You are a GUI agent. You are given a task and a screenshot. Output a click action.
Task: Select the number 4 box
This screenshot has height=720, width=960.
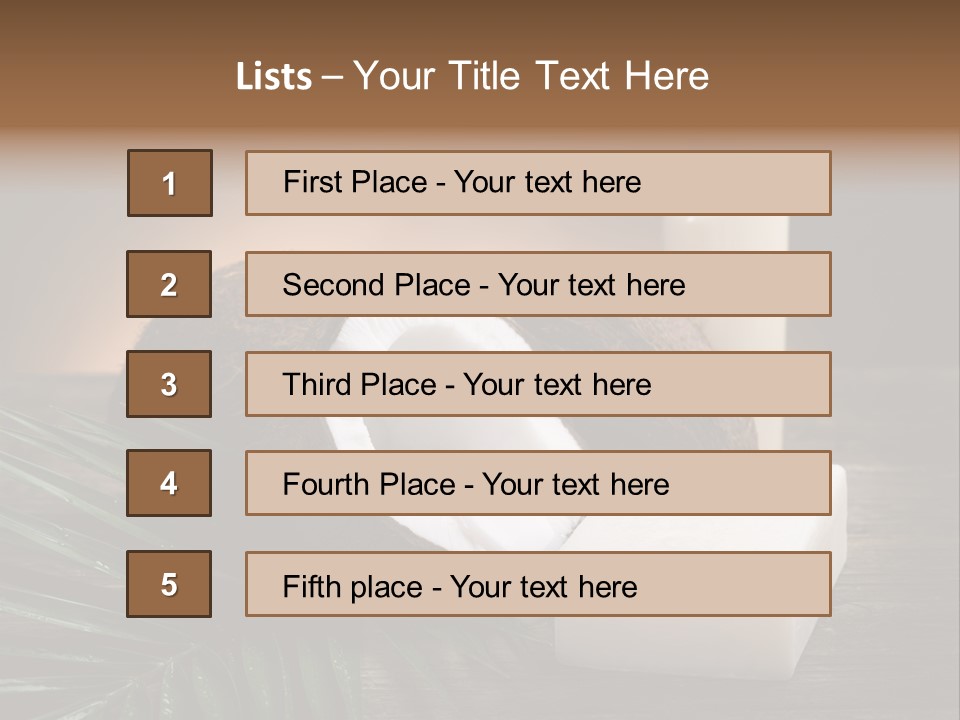pyautogui.click(x=169, y=483)
